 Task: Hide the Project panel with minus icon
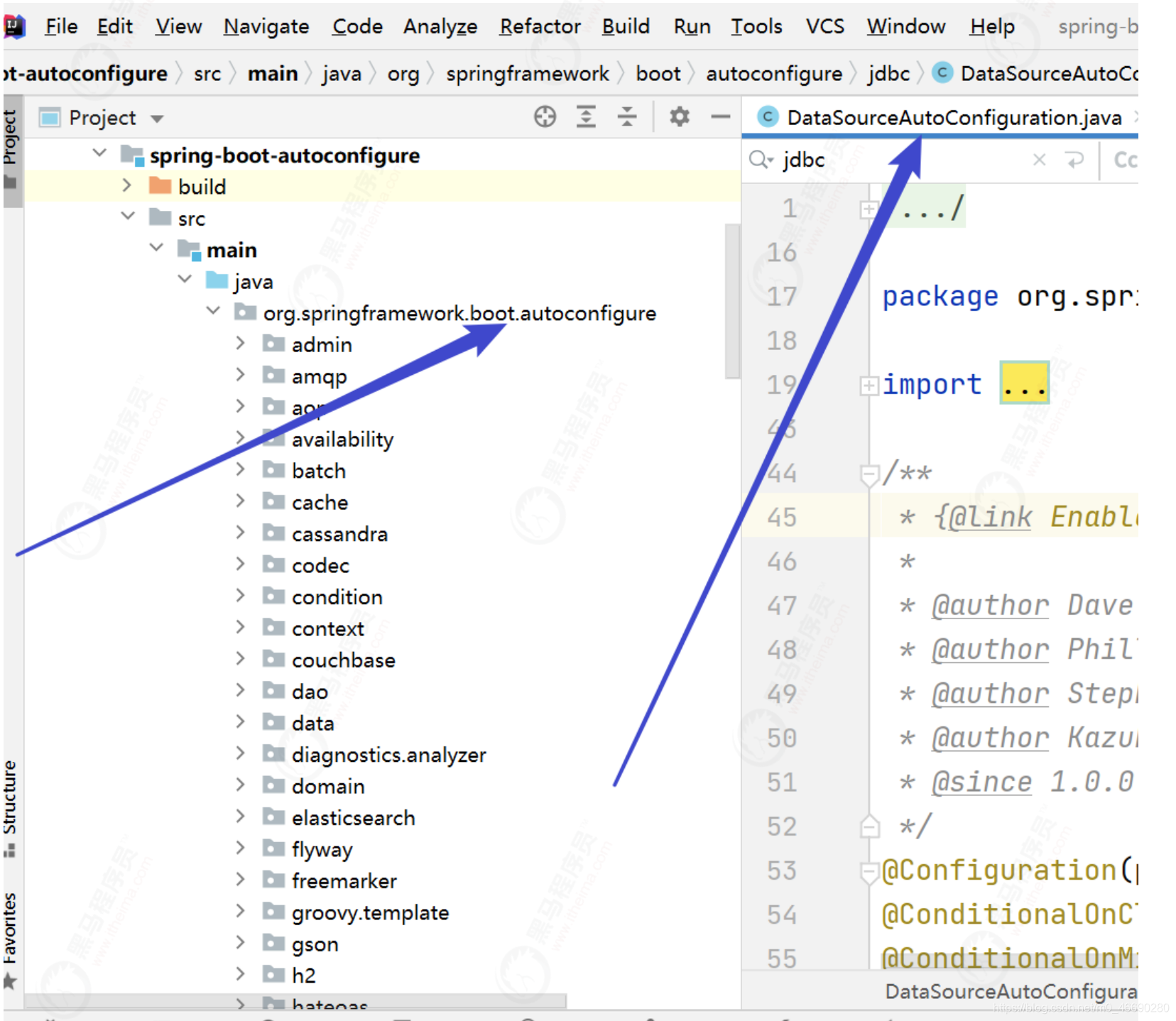point(721,116)
